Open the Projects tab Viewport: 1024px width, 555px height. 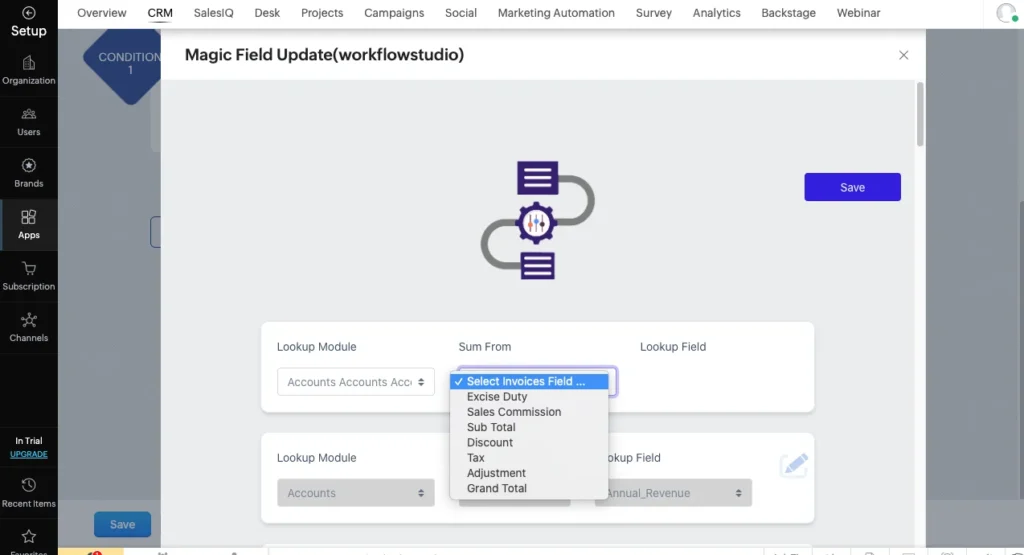click(322, 13)
